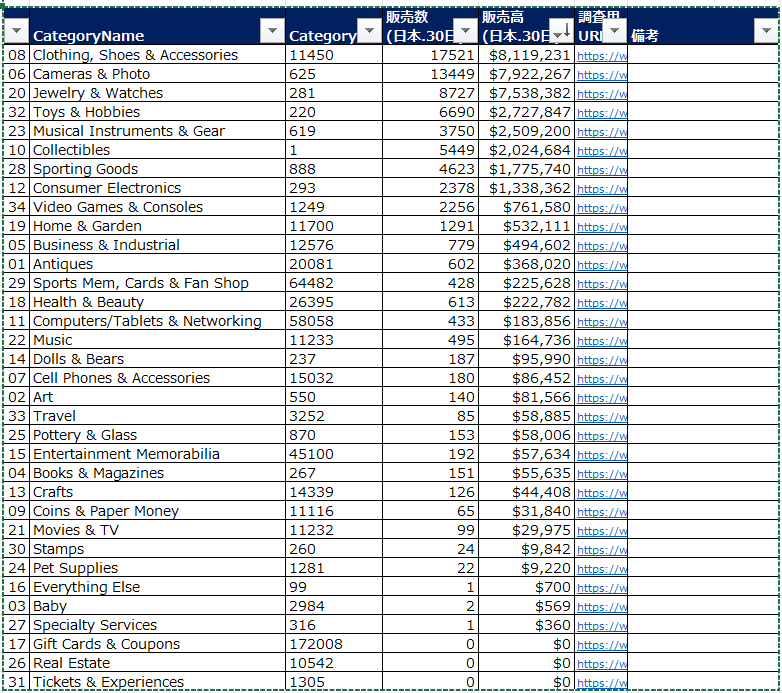Select the category ID cell 11450
The width and height of the screenshot is (782, 693).
coord(334,55)
